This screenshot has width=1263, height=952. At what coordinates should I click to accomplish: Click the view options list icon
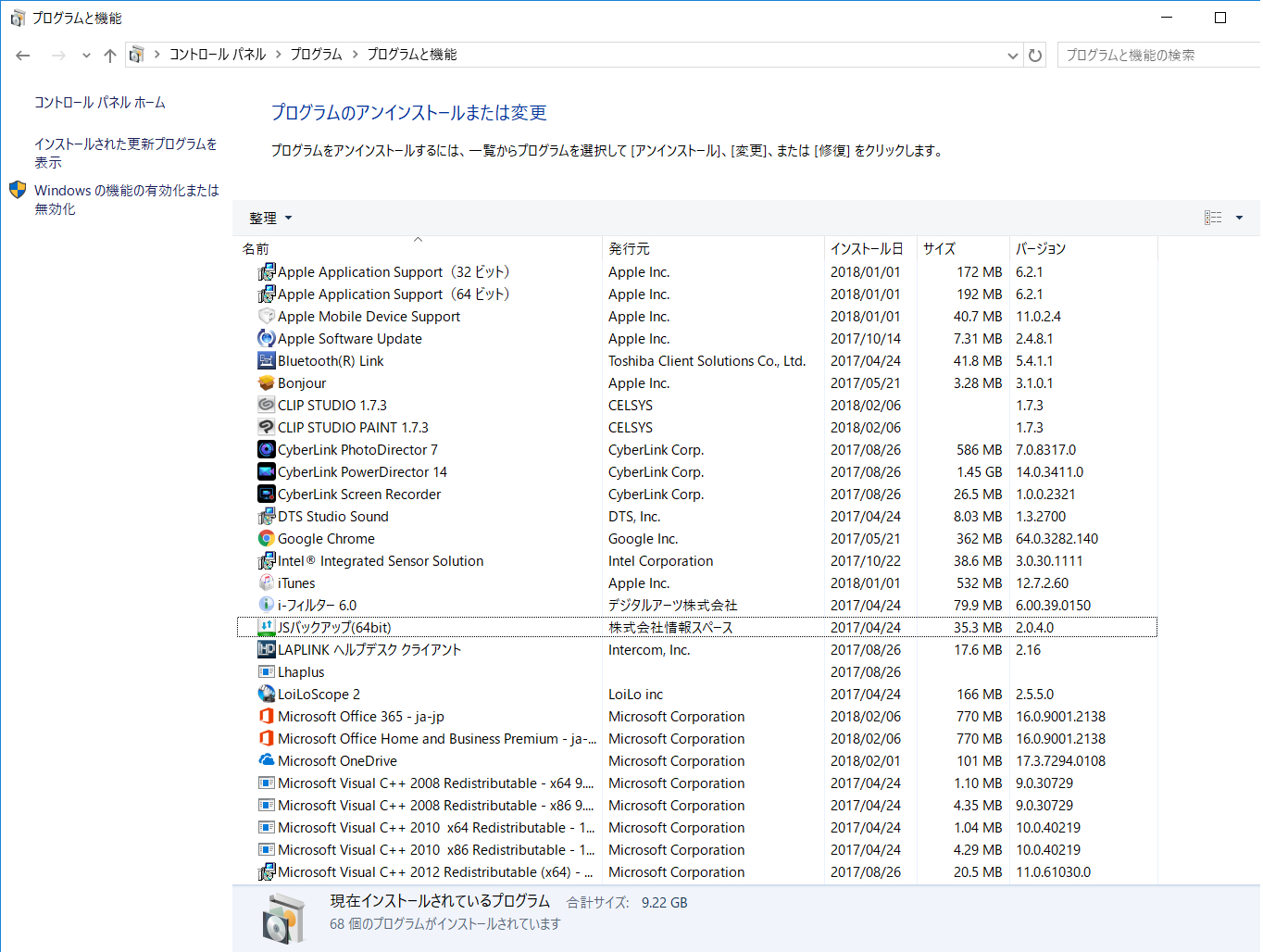point(1213,218)
